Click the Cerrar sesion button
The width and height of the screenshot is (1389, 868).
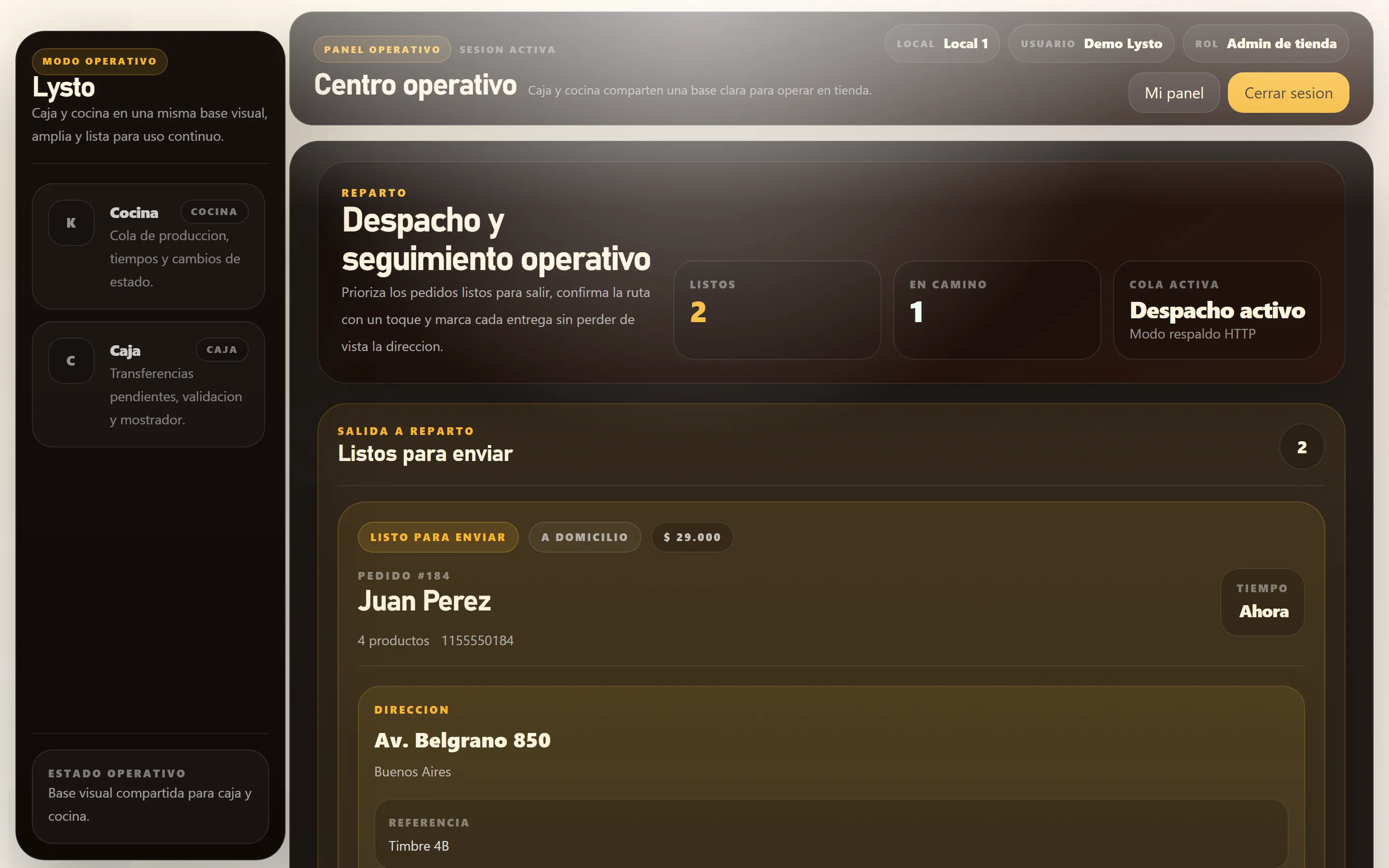[1288, 93]
